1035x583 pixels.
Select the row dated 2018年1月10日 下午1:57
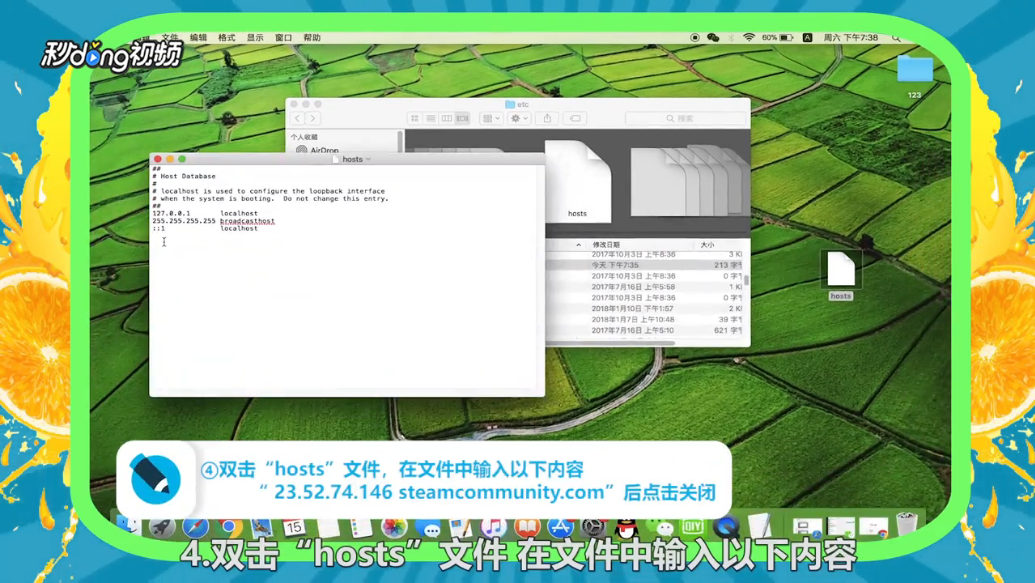[x=646, y=308]
